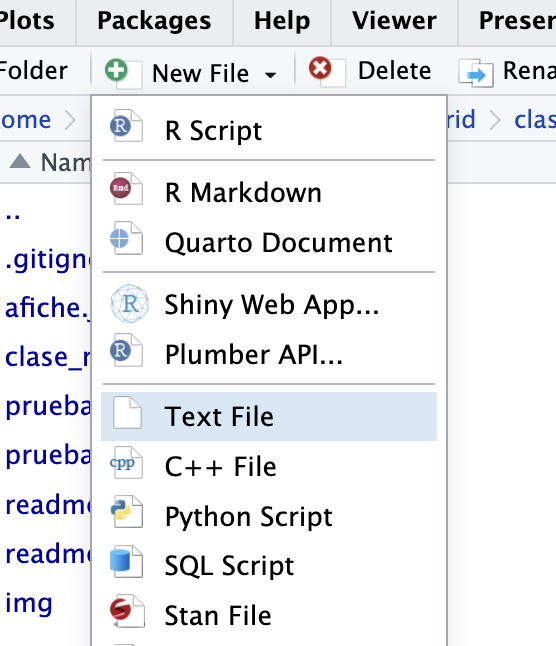Go to Home in the breadcrumb
Image resolution: width=556 pixels, height=646 pixels.
tap(26, 120)
